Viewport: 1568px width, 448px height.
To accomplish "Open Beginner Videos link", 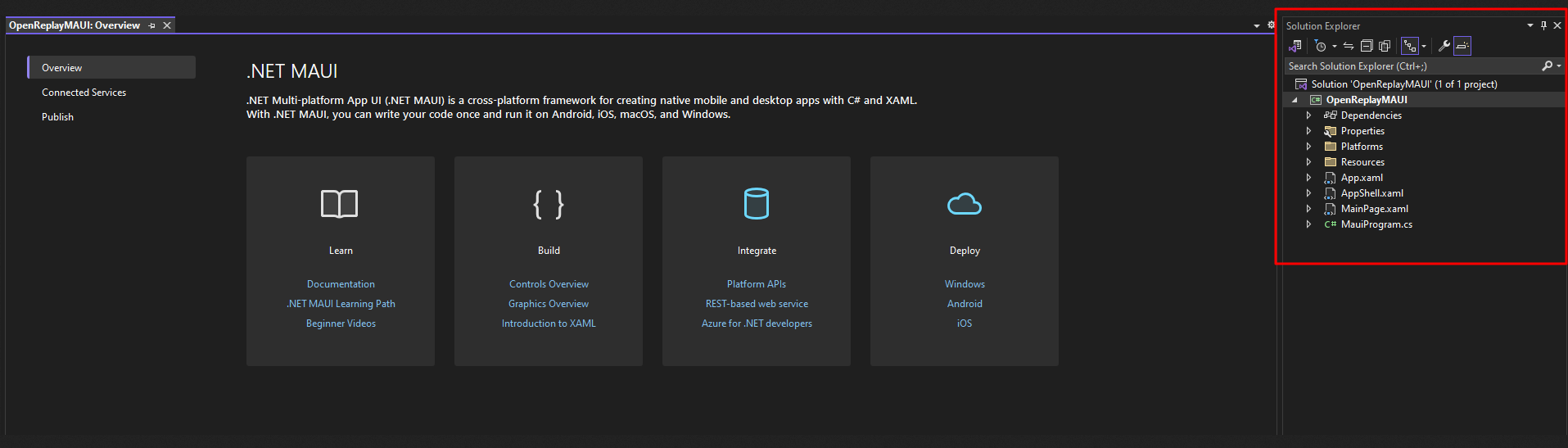I will tap(341, 324).
